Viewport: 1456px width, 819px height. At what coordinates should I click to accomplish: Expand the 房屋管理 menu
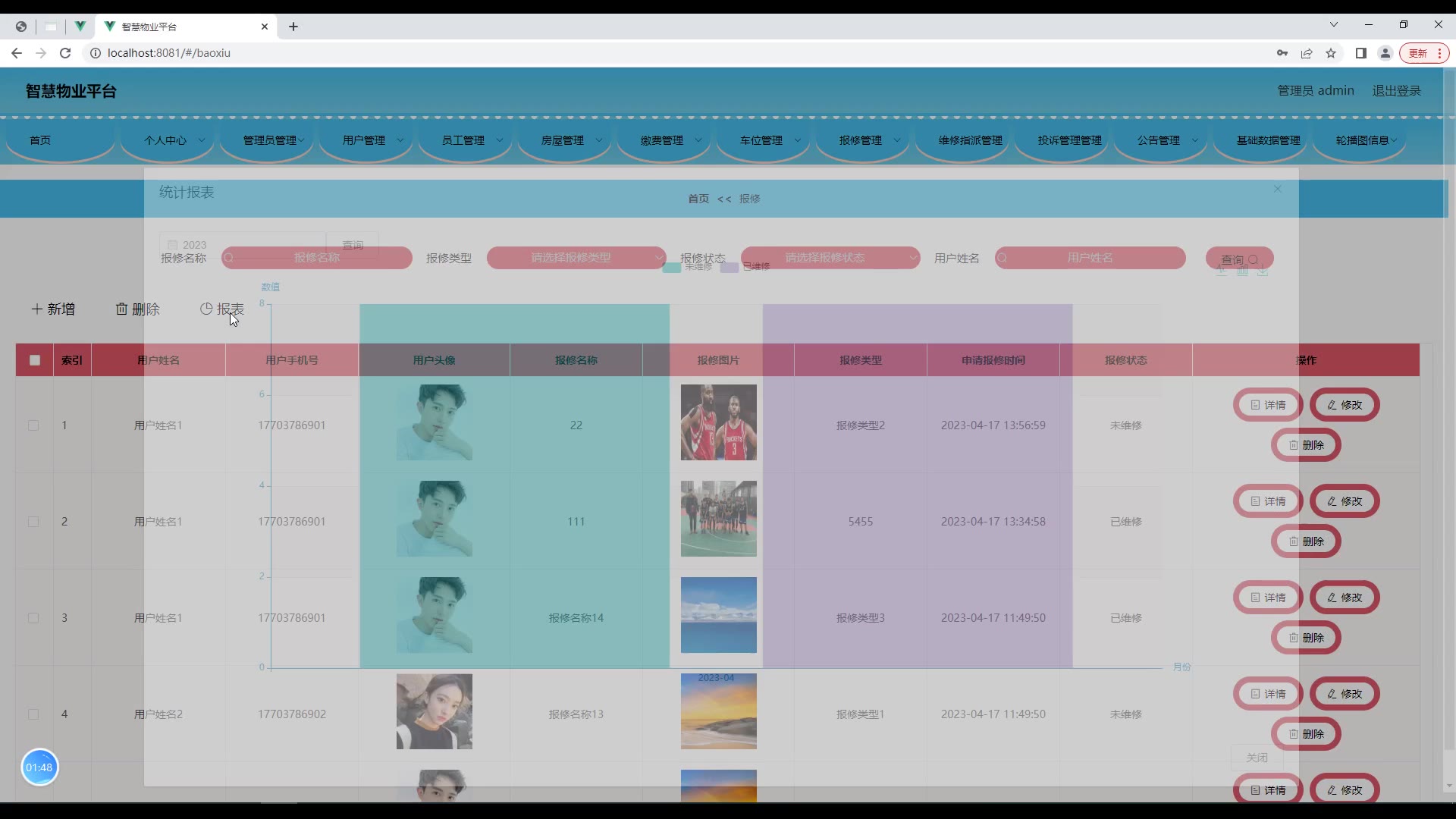(x=566, y=140)
